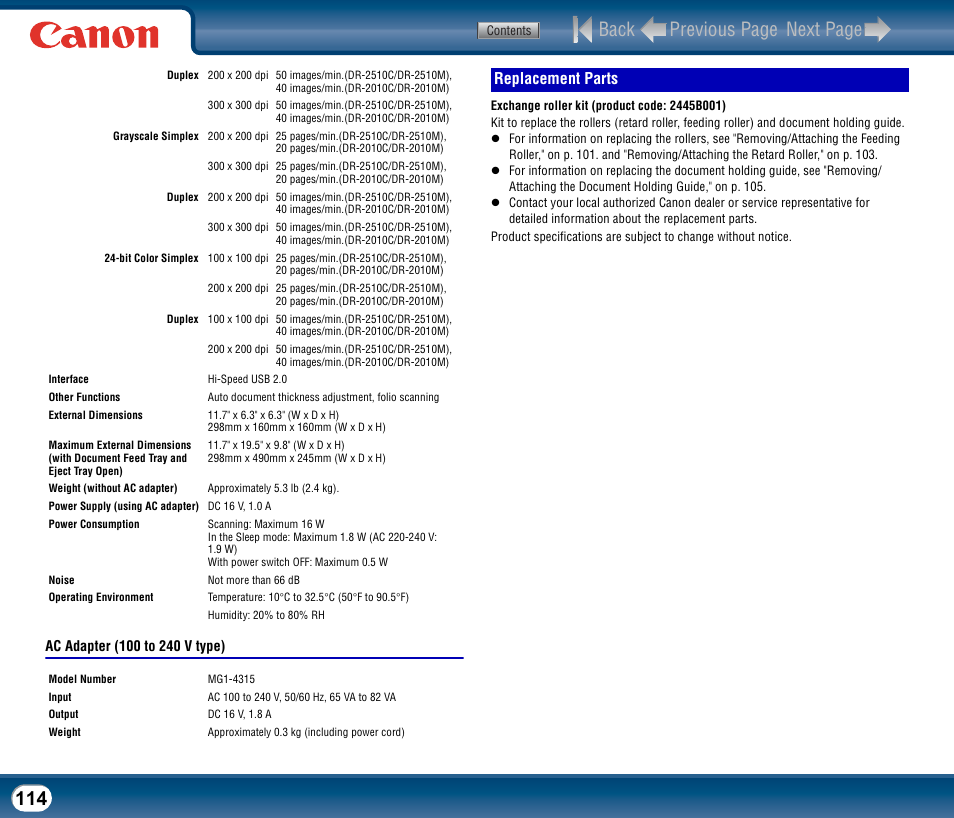Click the Back arrow icon
The width and height of the screenshot is (954, 818).
pos(582,29)
